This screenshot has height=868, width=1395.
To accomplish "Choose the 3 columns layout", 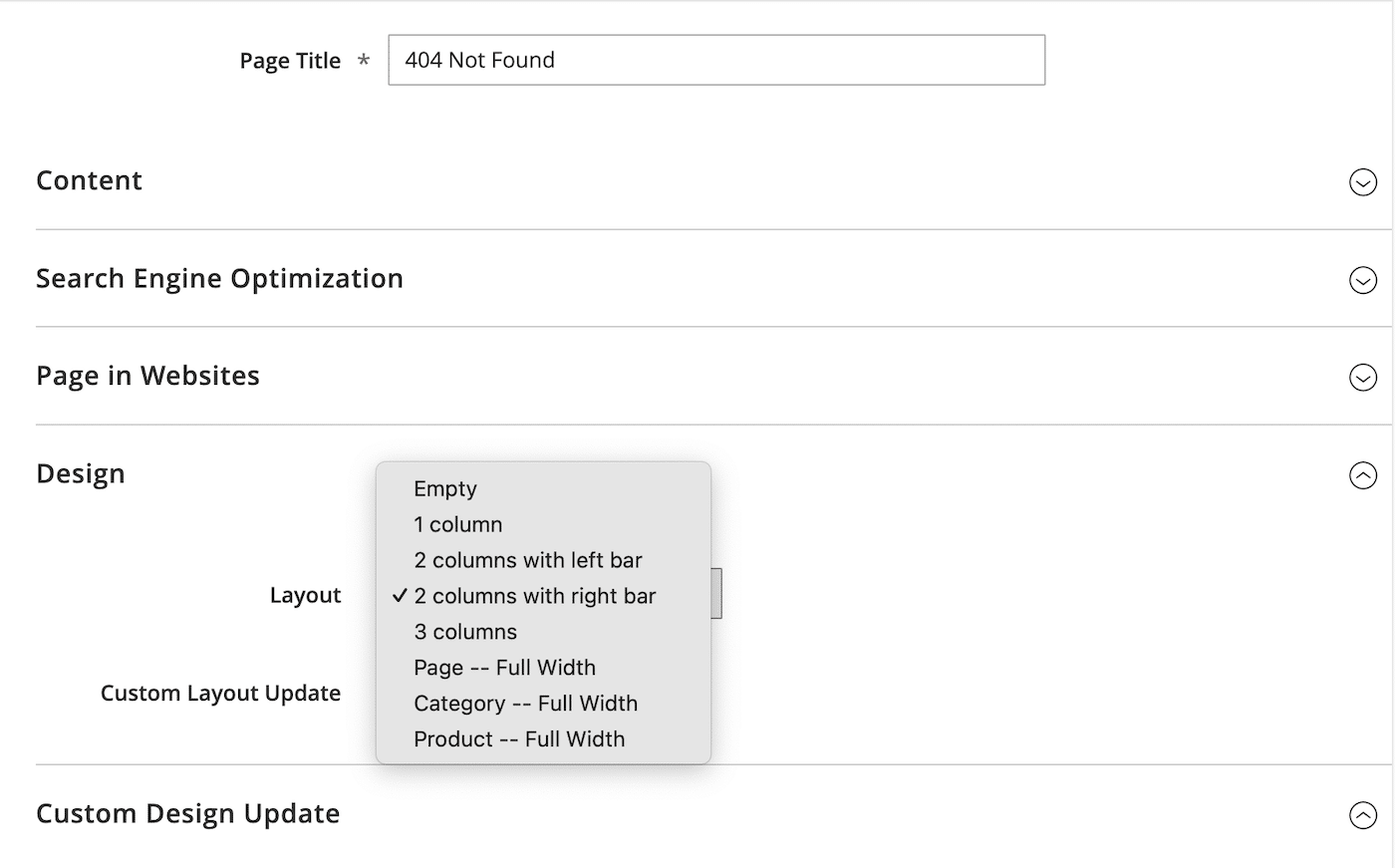I will click(464, 631).
